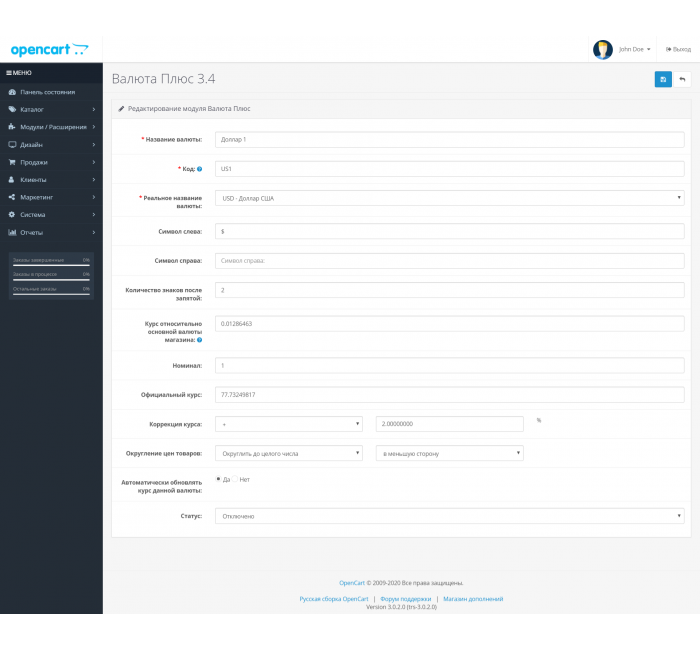Click the chart icon beside Отчеты
700x650 pixels.
click(12, 232)
